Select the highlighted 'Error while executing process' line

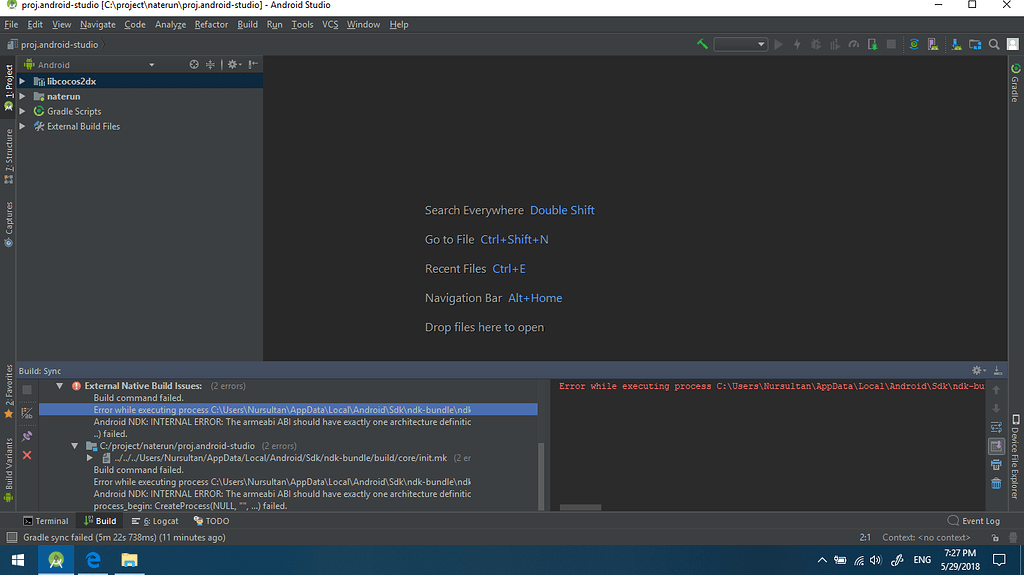282,410
